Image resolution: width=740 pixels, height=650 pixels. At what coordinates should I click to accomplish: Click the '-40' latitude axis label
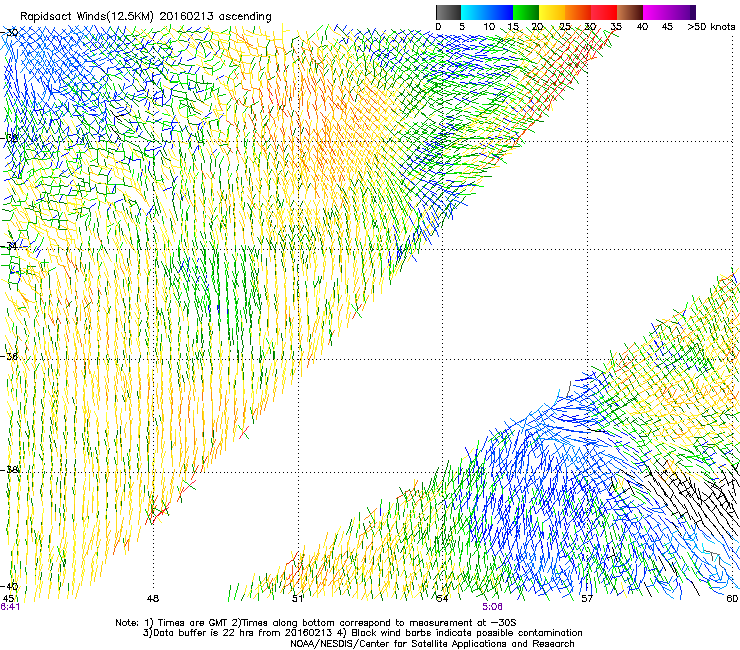[x=10, y=586]
